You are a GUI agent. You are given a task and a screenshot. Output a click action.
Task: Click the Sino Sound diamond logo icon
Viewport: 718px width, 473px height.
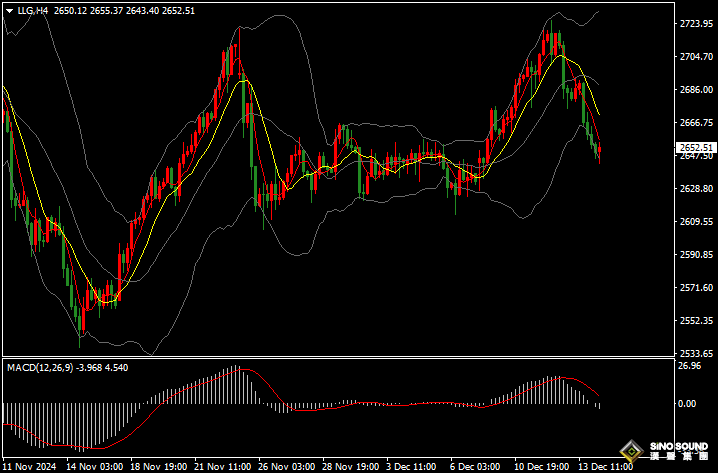[x=632, y=451]
